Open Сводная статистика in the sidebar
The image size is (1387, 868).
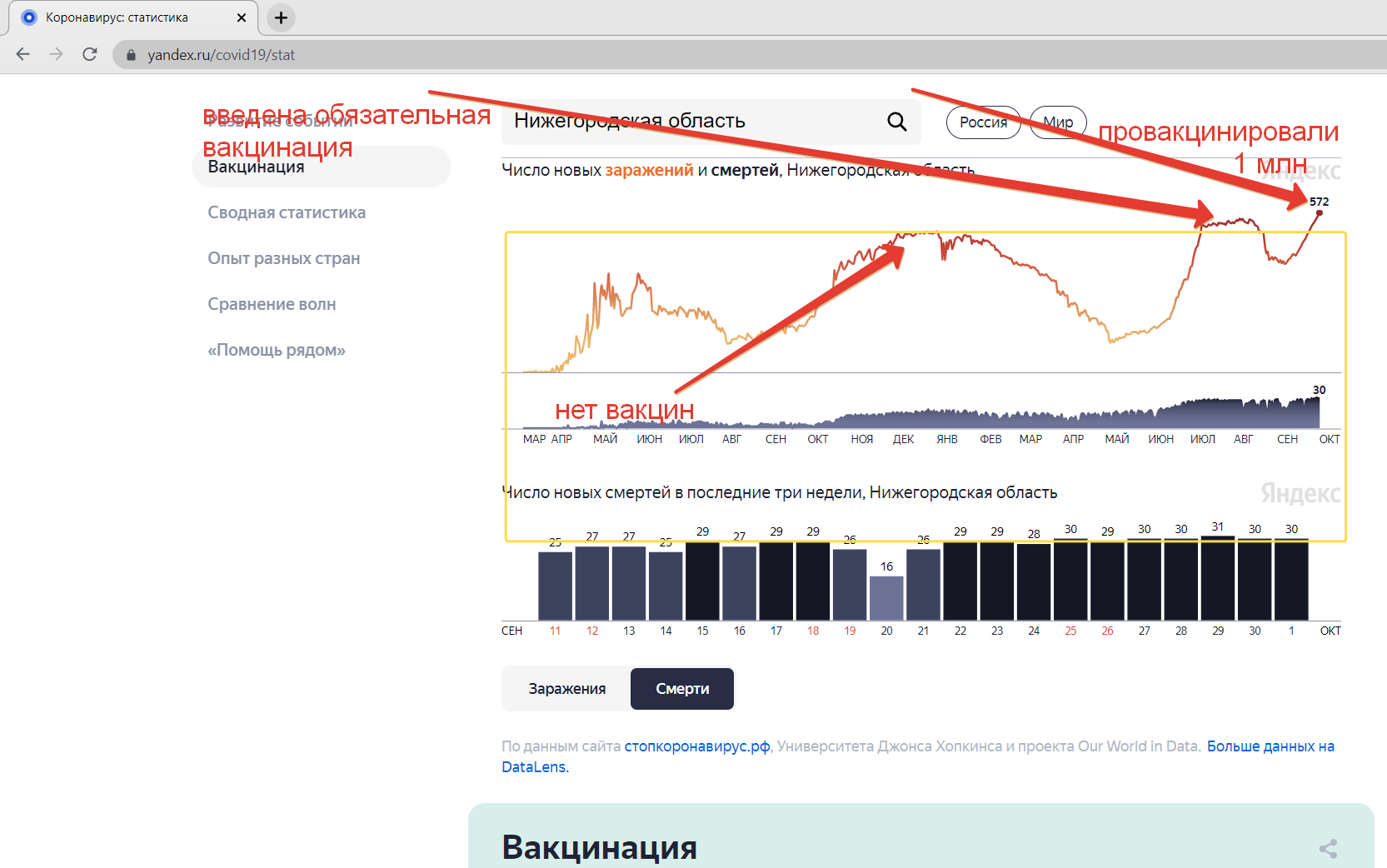[287, 212]
